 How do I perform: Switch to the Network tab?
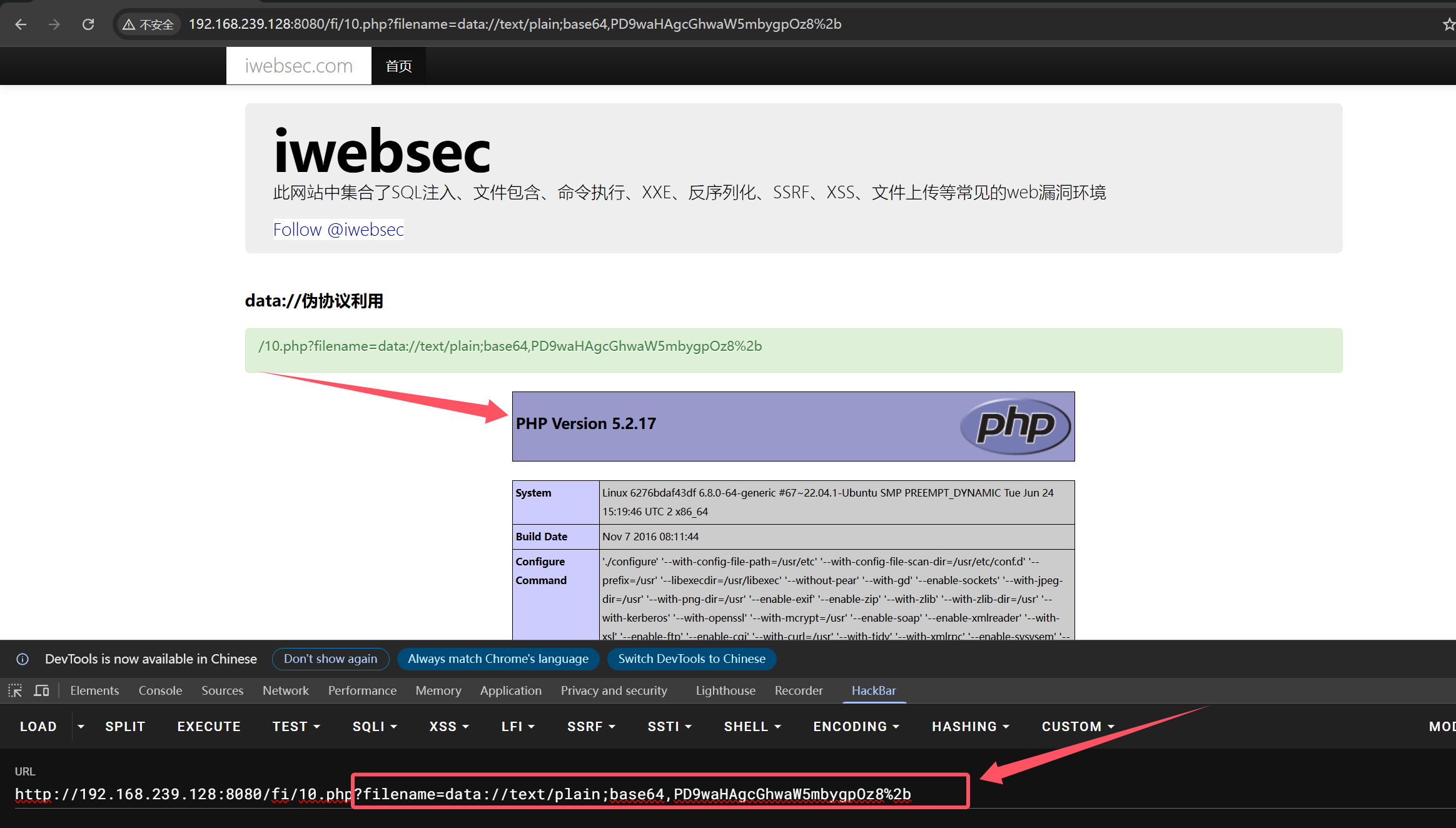click(x=285, y=690)
